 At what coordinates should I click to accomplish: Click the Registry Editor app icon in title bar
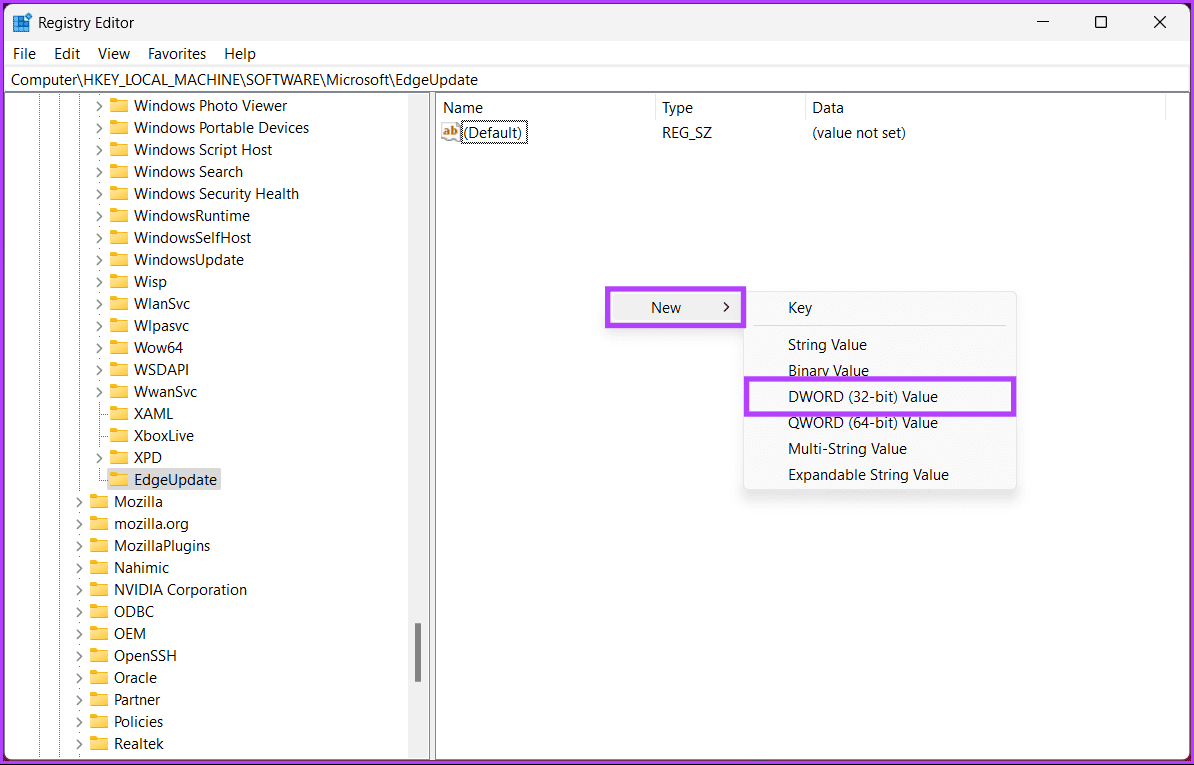pos(22,23)
